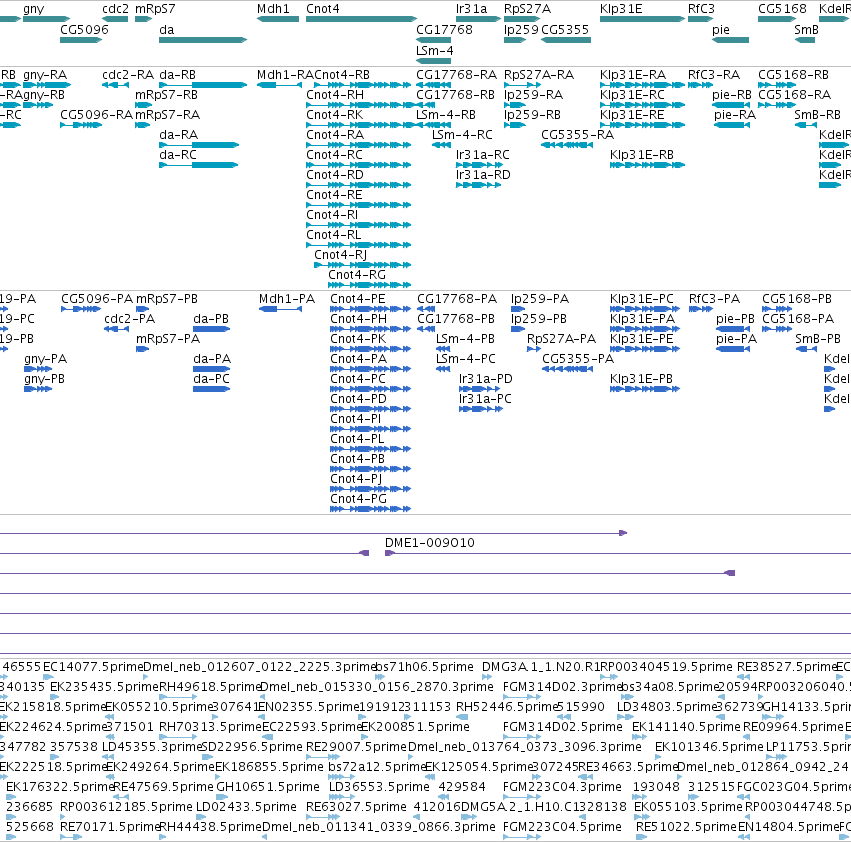This screenshot has height=842, width=851.
Task: Open the RE29007.5prime EST label
Action: click(x=356, y=746)
